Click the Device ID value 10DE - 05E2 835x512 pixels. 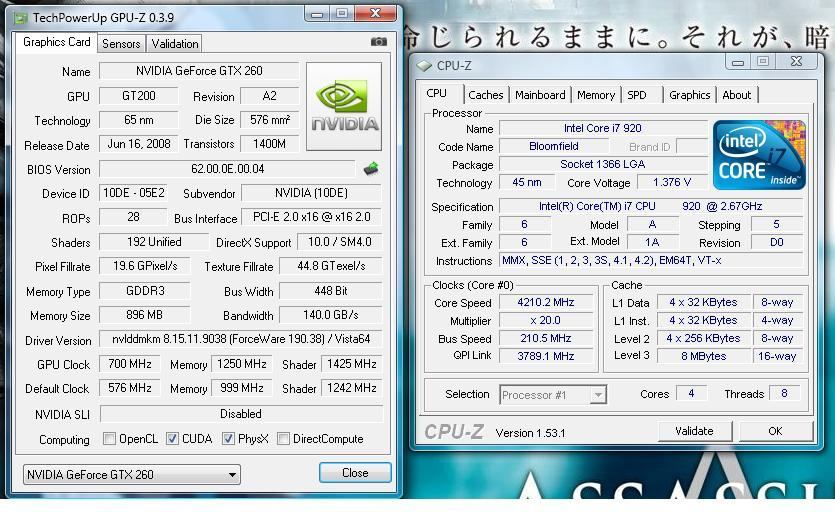coord(134,193)
